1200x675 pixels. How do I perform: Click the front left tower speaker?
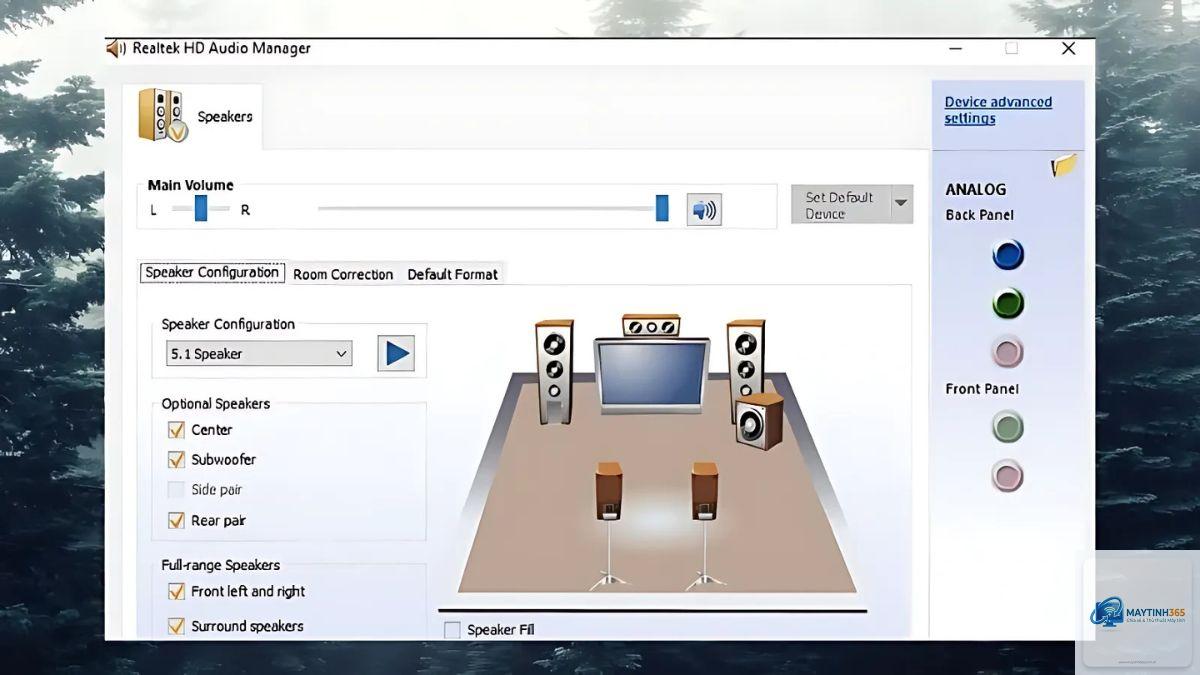[x=554, y=371]
